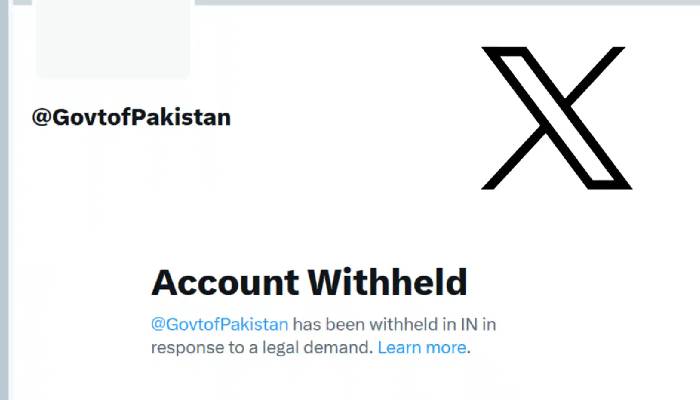Click the Account Withheld heading
The height and width of the screenshot is (400, 700).
pyautogui.click(x=309, y=282)
